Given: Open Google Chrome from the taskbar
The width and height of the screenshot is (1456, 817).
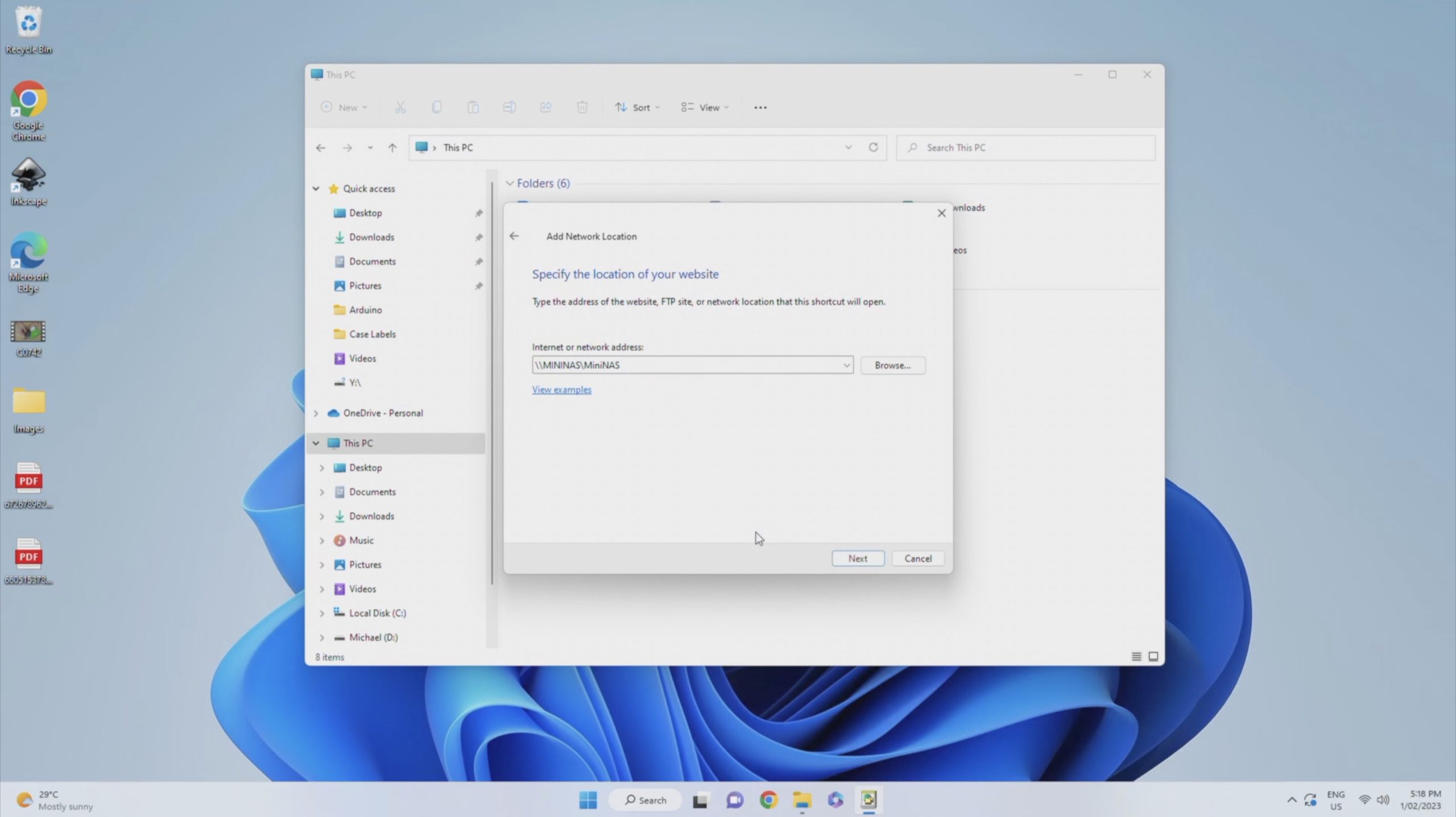Looking at the screenshot, I should point(768,800).
